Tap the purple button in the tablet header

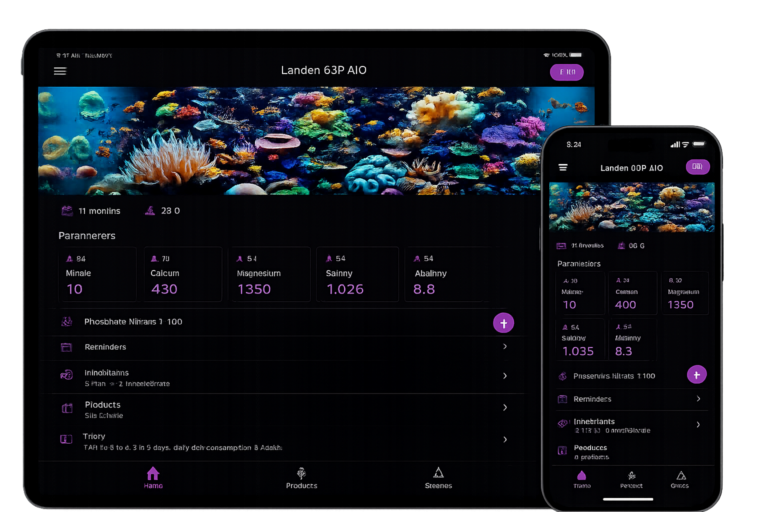pyautogui.click(x=567, y=72)
